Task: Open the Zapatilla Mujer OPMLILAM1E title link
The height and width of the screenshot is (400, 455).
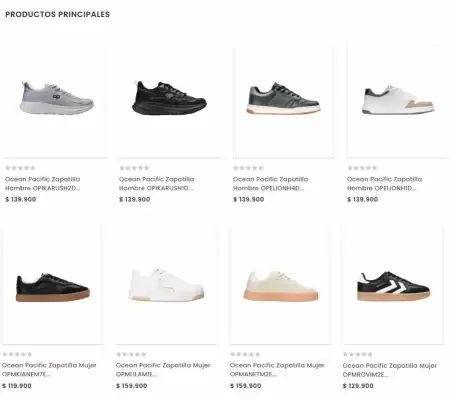Action: click(x=163, y=370)
